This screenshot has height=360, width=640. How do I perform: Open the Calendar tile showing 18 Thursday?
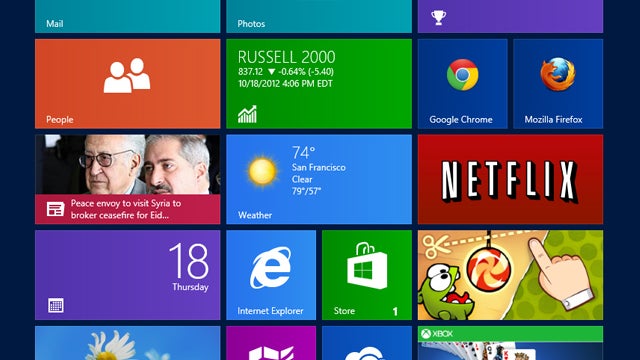pyautogui.click(x=127, y=275)
